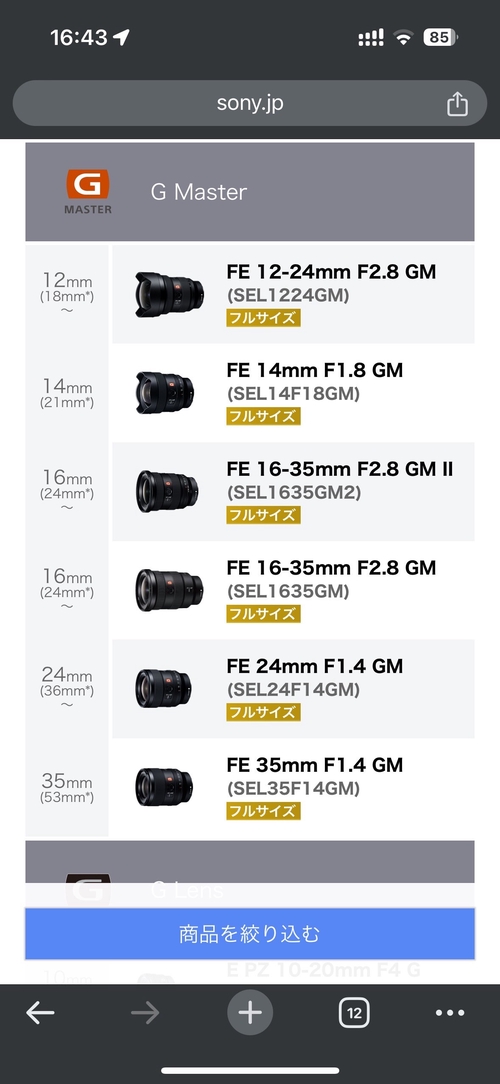
Task: Tap the orange G Master logo
Action: coord(88,191)
